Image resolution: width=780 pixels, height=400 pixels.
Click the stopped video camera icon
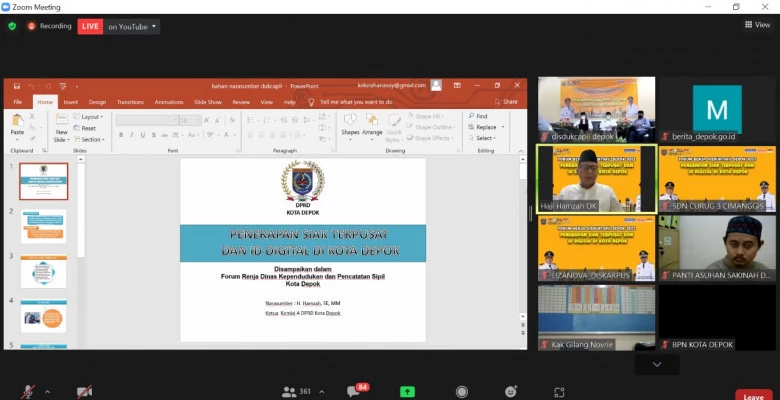click(84, 392)
